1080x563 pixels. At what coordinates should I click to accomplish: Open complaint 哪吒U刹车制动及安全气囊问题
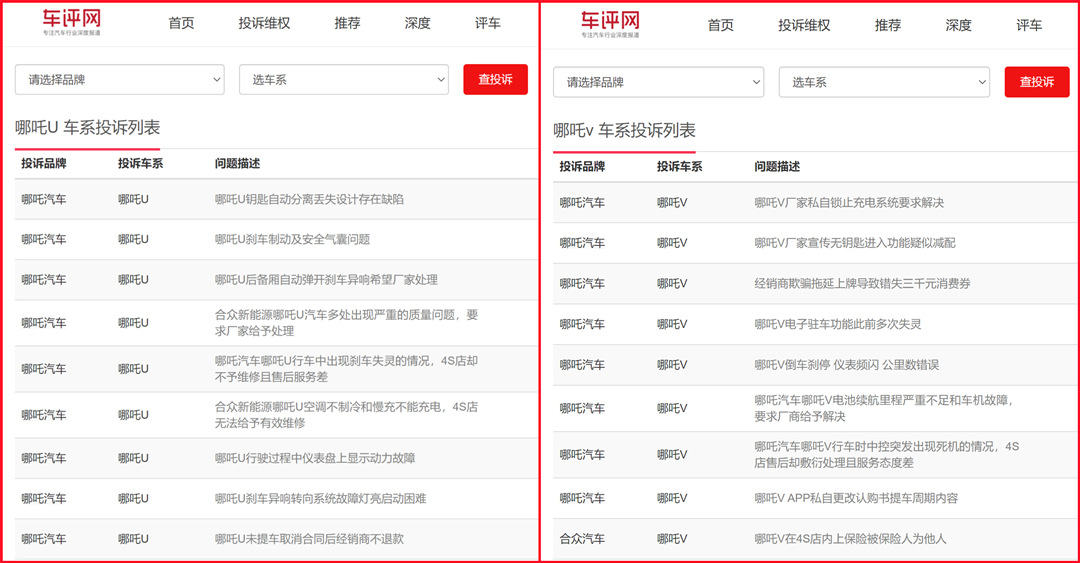pyautogui.click(x=292, y=239)
